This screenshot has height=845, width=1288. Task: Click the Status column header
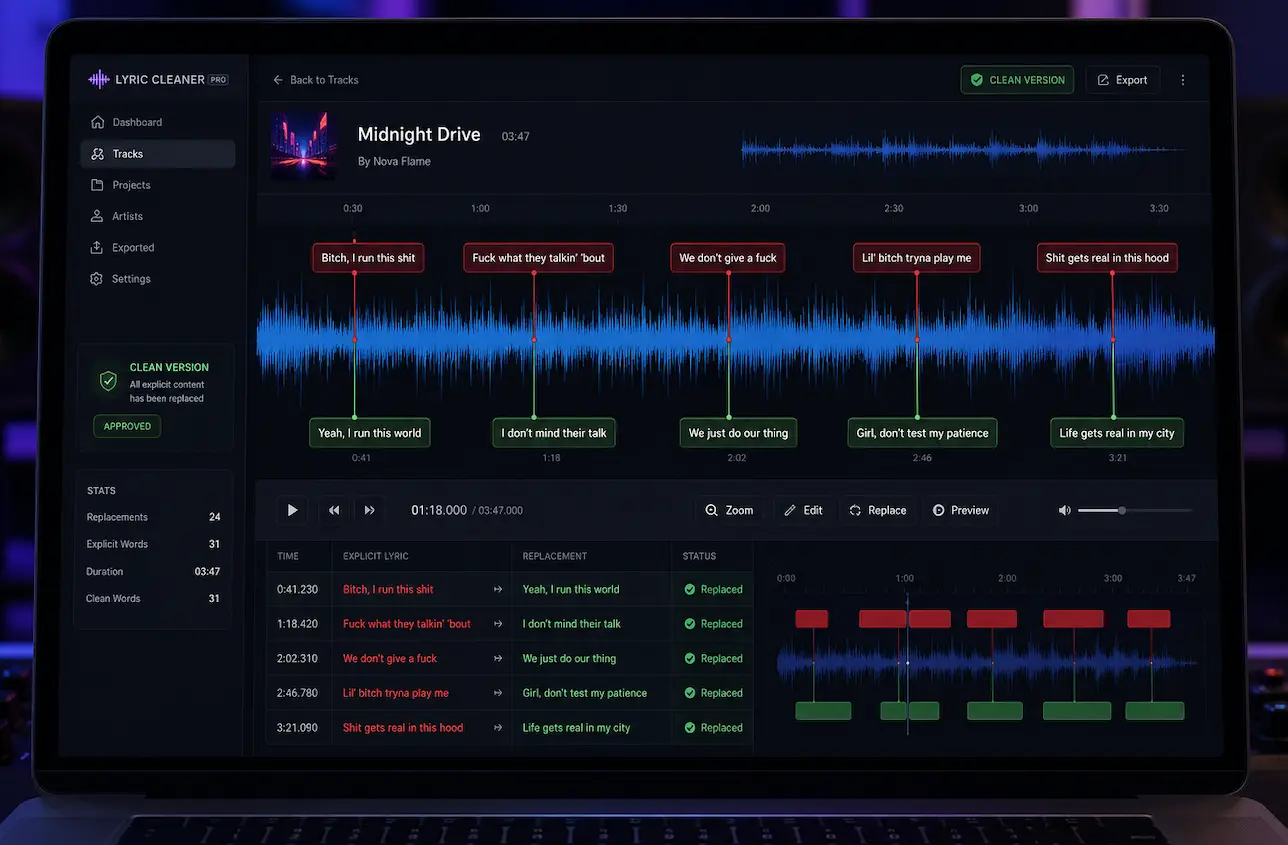(x=699, y=556)
